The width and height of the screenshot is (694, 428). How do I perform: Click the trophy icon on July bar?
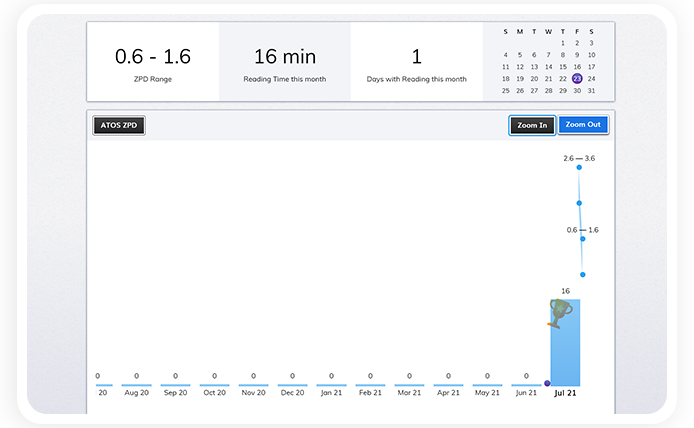point(560,313)
